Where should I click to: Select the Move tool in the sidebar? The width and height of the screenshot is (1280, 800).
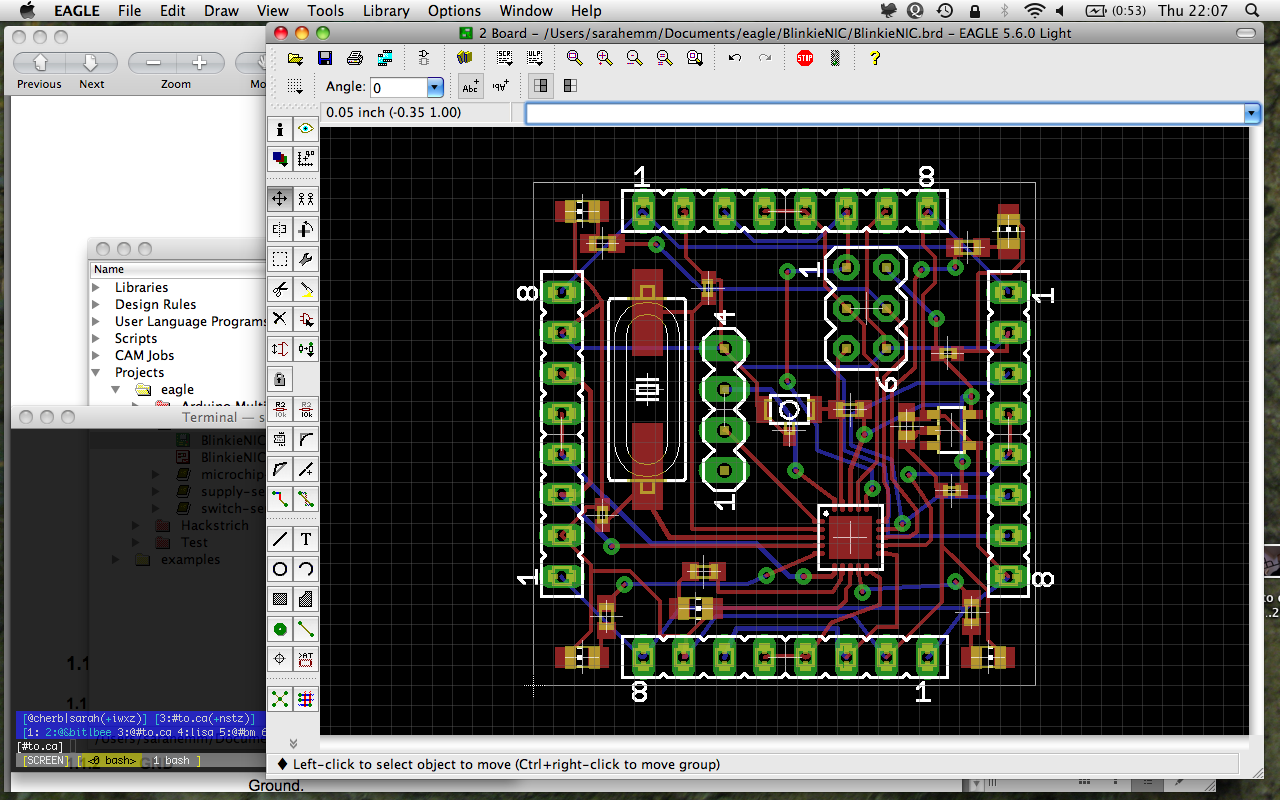280,199
